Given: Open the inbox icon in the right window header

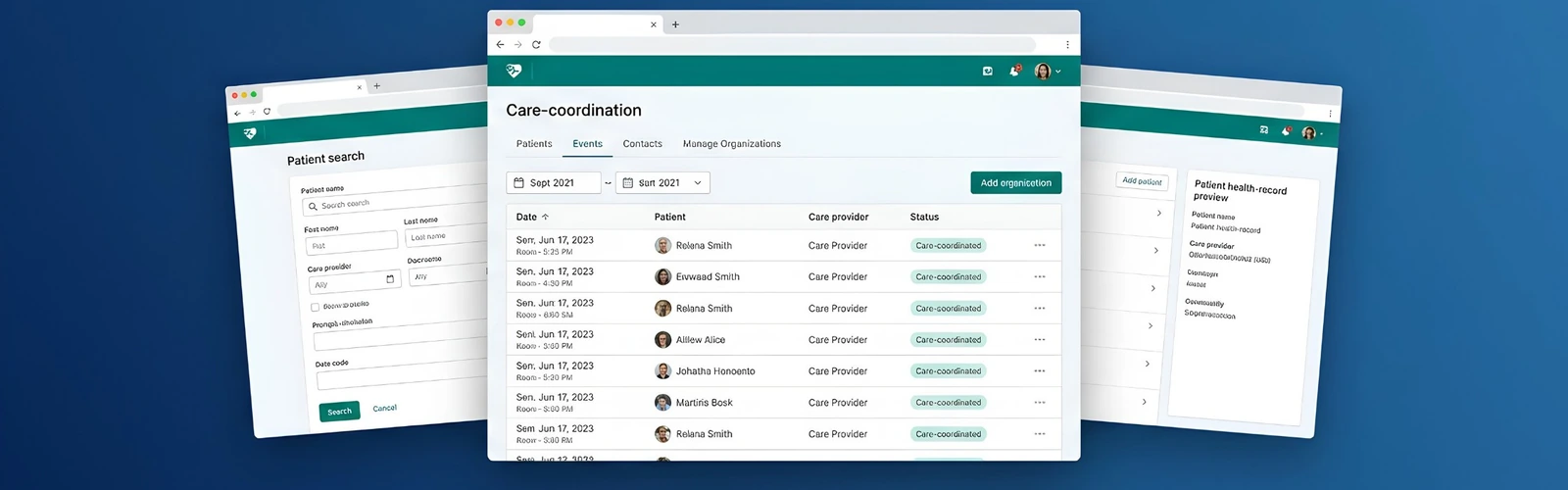Looking at the screenshot, I should point(1263,129).
